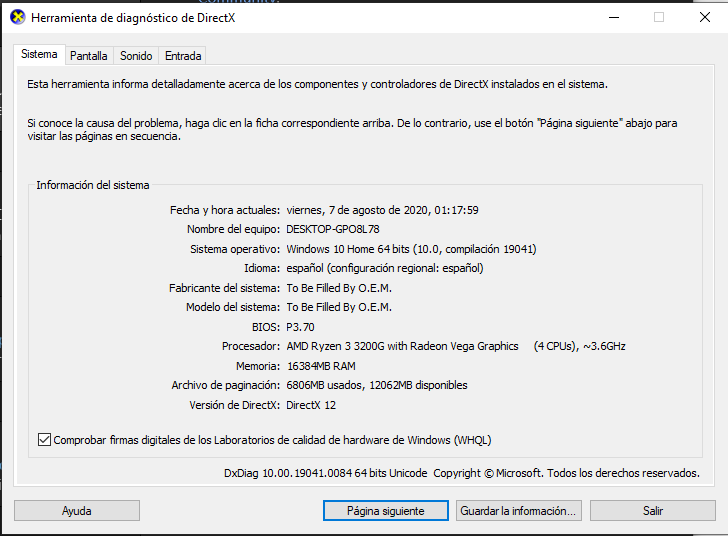Click the 'Información del sistema' group heading

(x=93, y=185)
